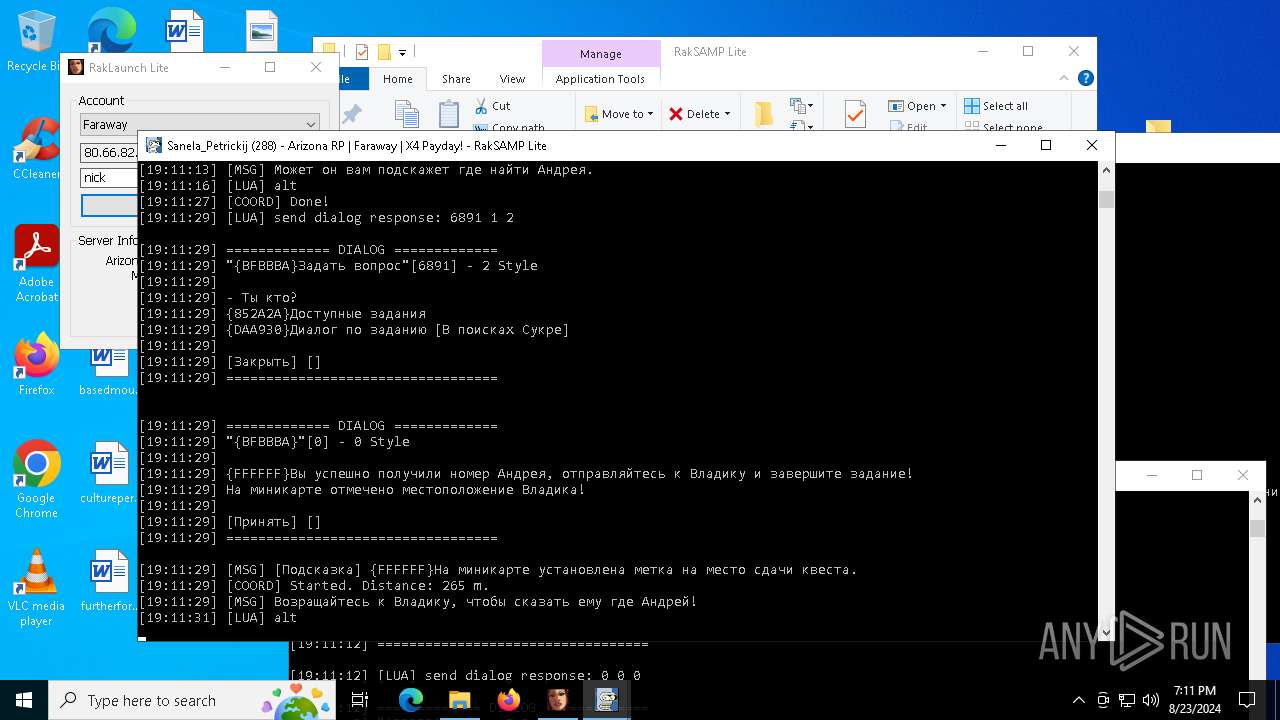Open Edge from the taskbar
Screen dimensions: 1280x720
[410, 700]
